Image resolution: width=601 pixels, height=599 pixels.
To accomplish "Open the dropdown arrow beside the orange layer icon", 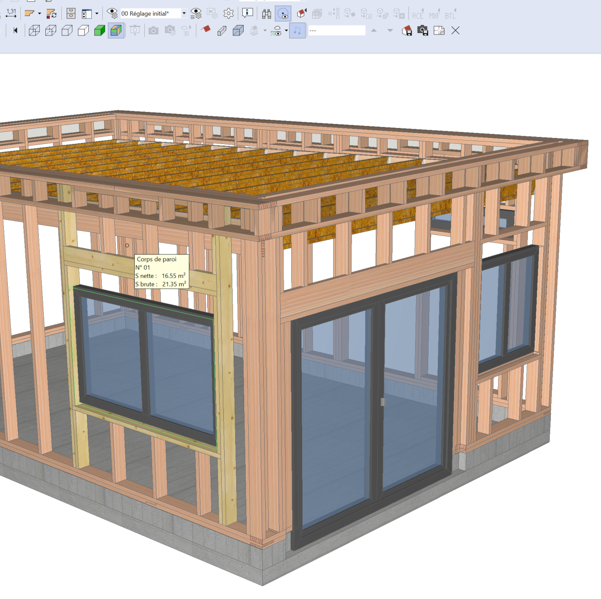I will 39,14.
